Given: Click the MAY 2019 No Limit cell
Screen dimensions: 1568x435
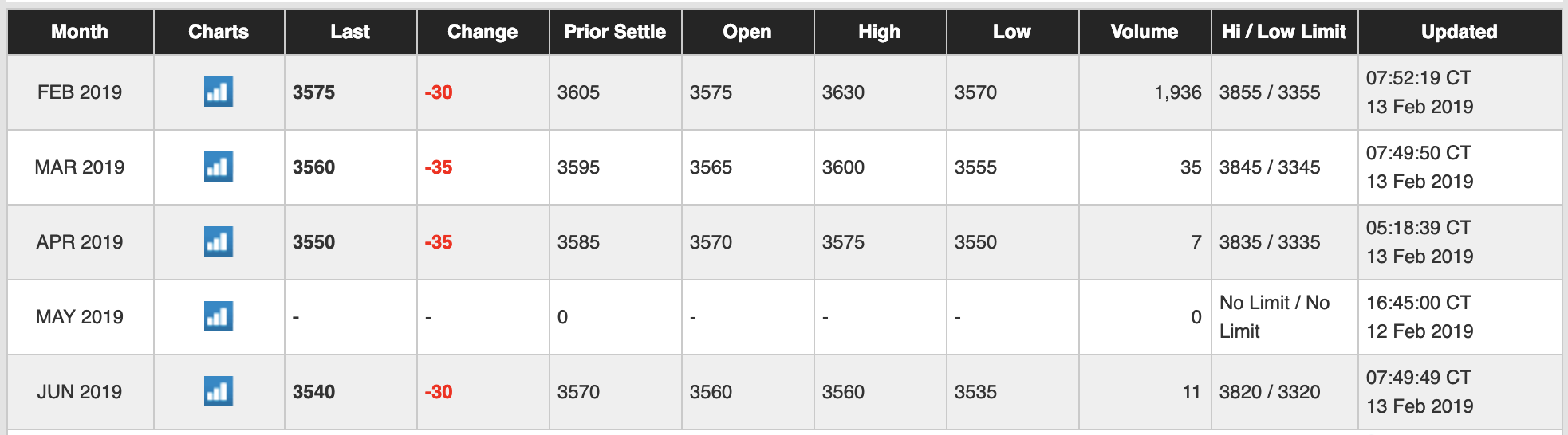Looking at the screenshot, I should tap(1274, 317).
